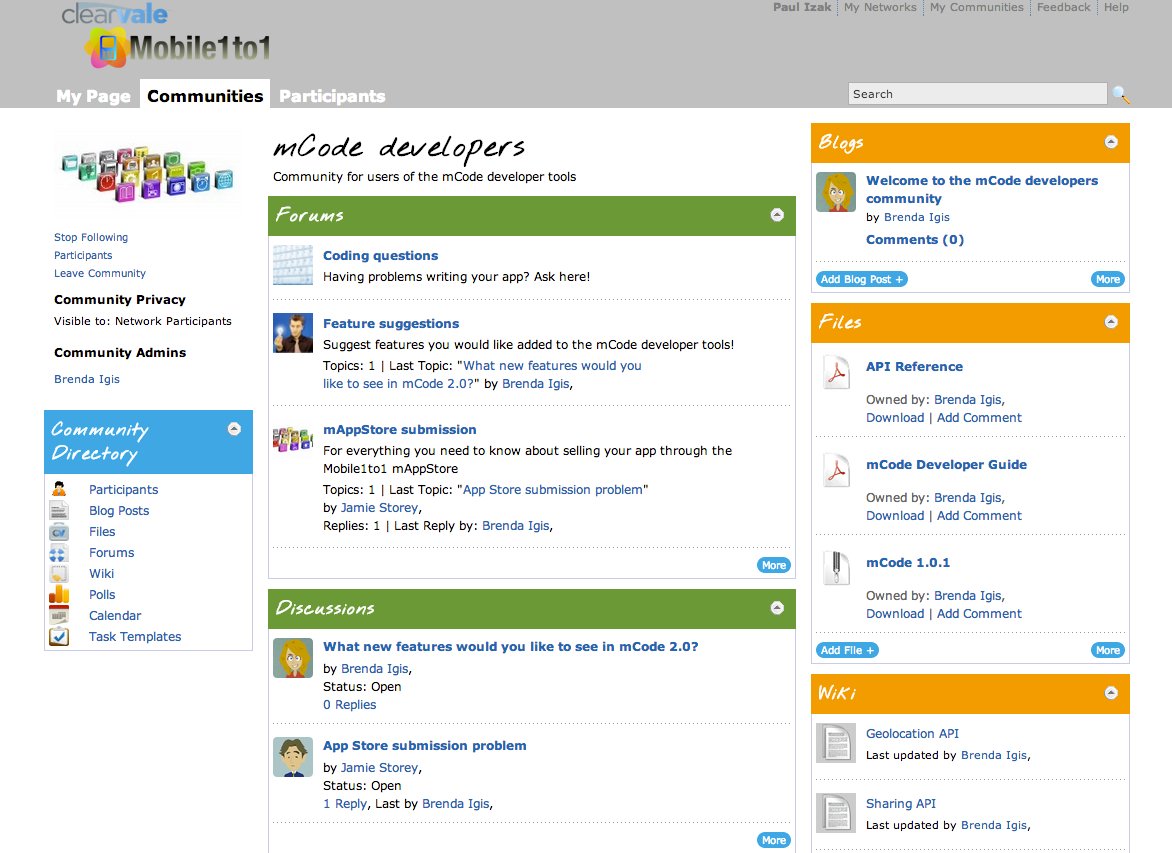Collapse the Forums panel

pos(777,215)
